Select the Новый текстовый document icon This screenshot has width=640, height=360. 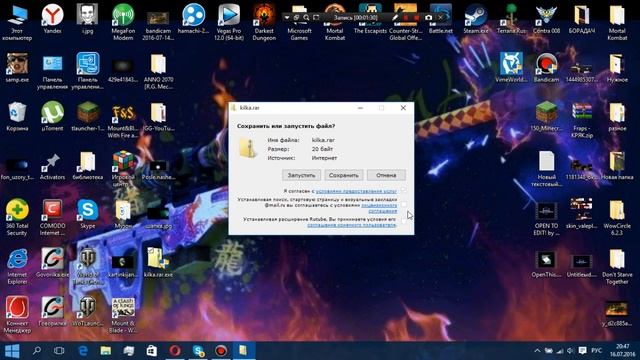pos(546,169)
